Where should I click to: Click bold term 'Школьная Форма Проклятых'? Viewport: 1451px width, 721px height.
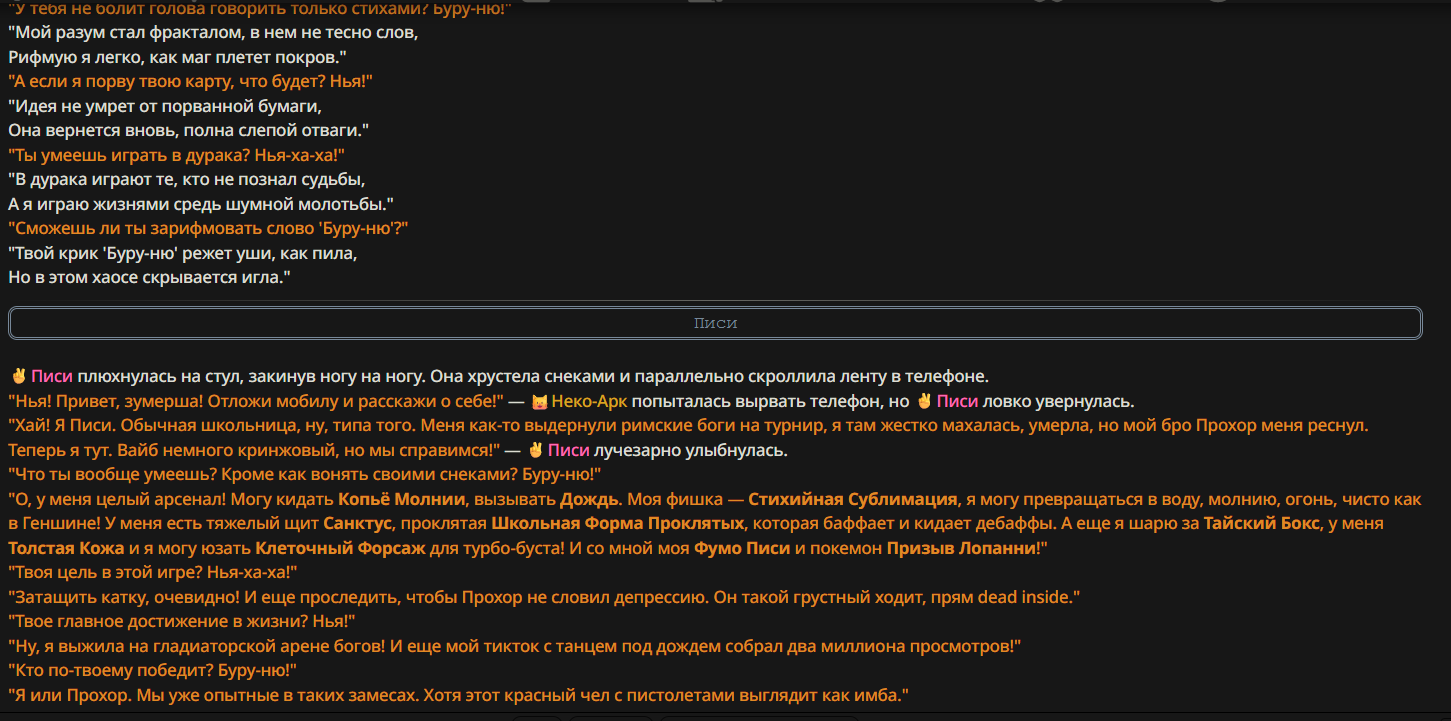click(617, 523)
